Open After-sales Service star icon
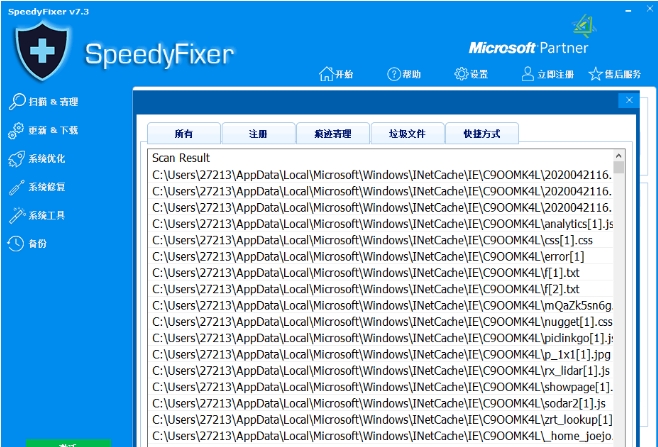658x447 pixels. click(614, 74)
